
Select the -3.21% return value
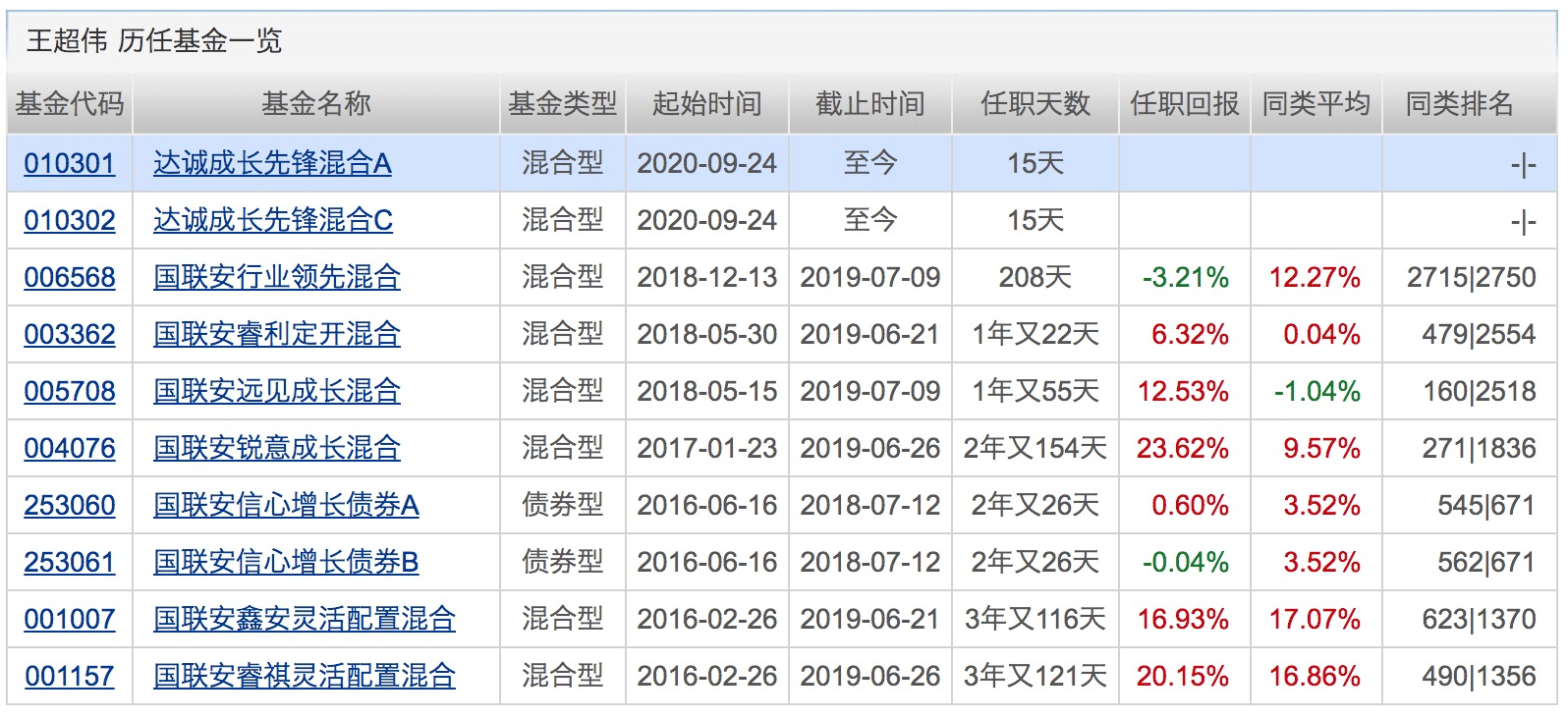pyautogui.click(x=1186, y=277)
